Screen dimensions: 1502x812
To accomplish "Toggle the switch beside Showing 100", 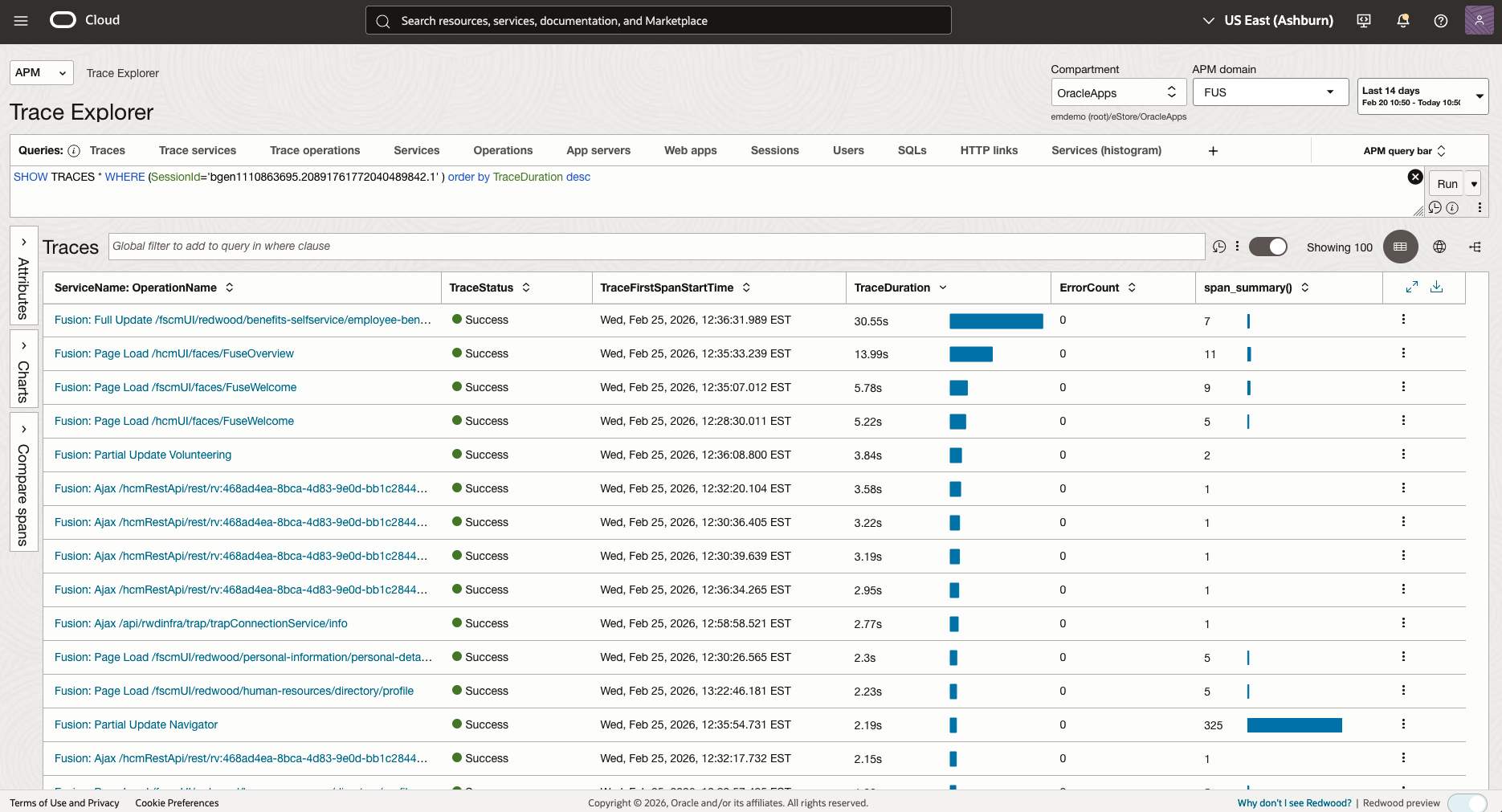I will click(1267, 247).
